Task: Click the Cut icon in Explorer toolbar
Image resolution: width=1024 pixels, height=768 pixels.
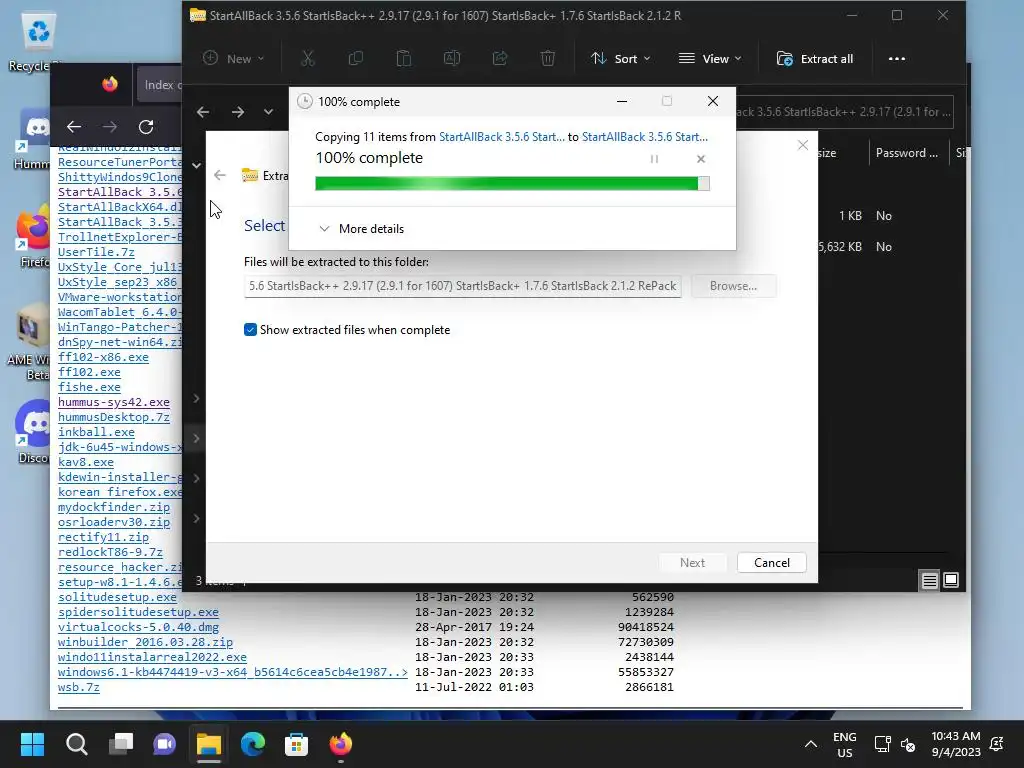Action: click(x=308, y=59)
